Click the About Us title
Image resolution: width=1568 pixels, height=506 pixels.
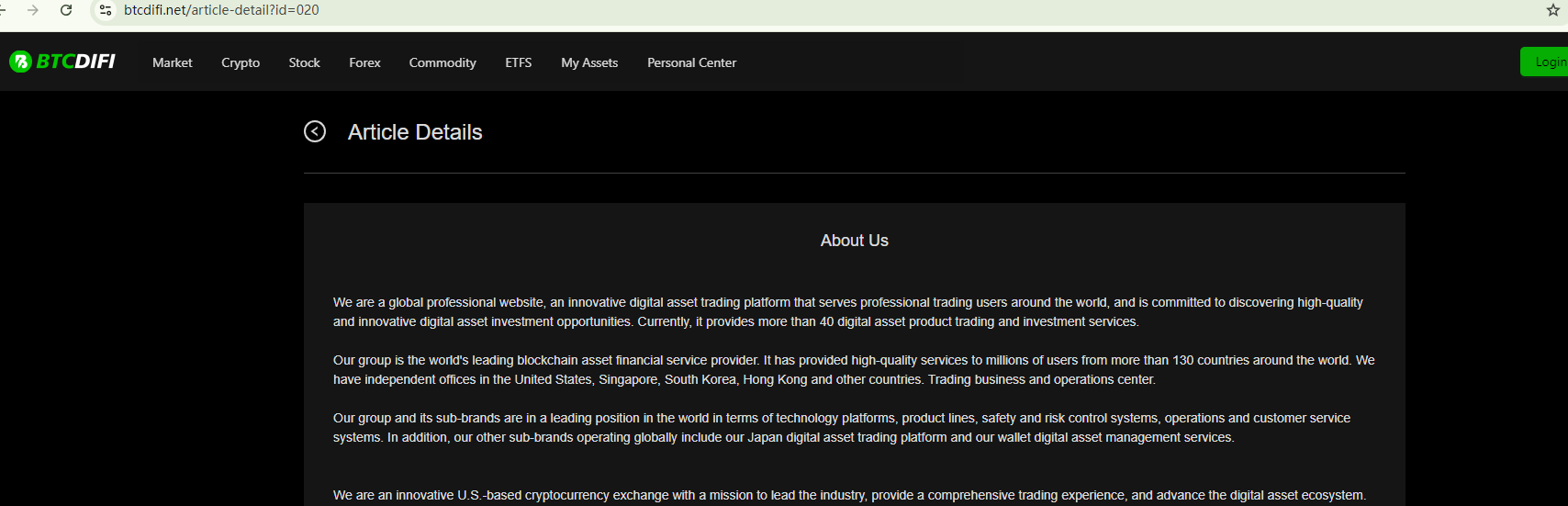855,241
